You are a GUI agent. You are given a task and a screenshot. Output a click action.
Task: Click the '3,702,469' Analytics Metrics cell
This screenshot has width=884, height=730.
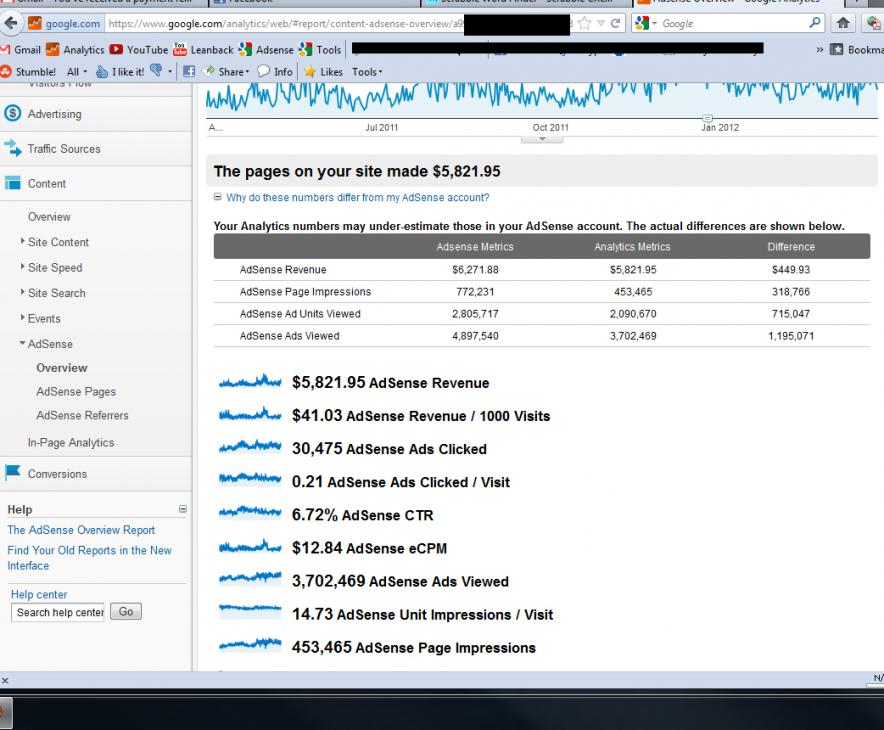click(633, 336)
